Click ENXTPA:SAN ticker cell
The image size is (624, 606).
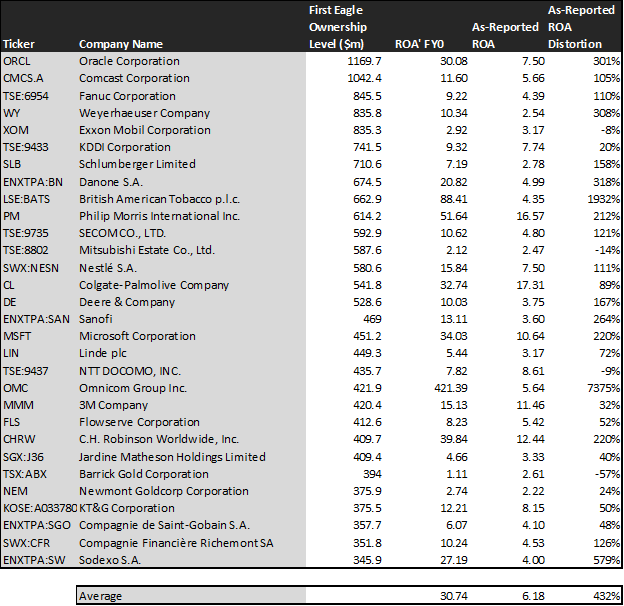point(36,319)
